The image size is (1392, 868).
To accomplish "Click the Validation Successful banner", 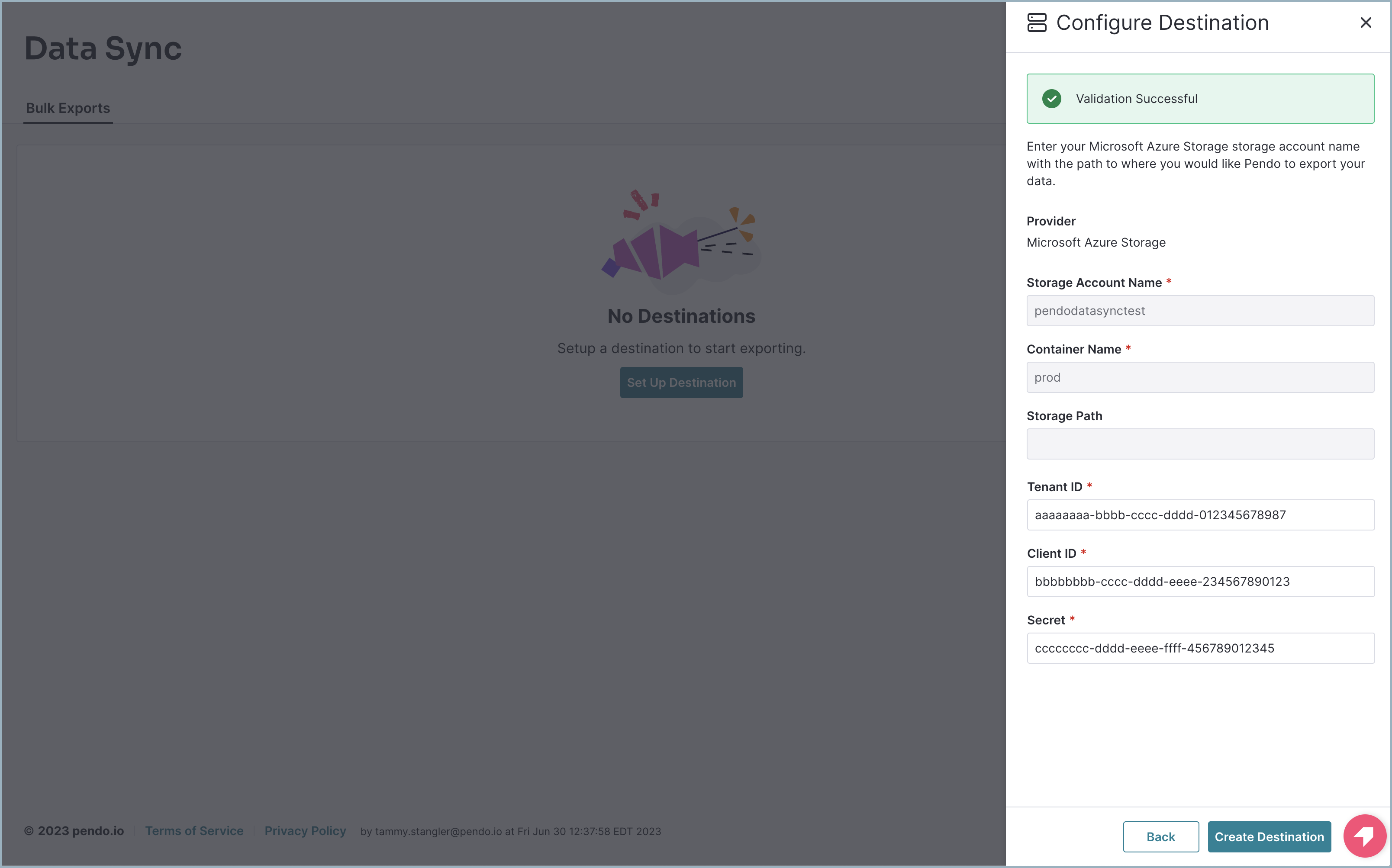I will (1200, 98).
